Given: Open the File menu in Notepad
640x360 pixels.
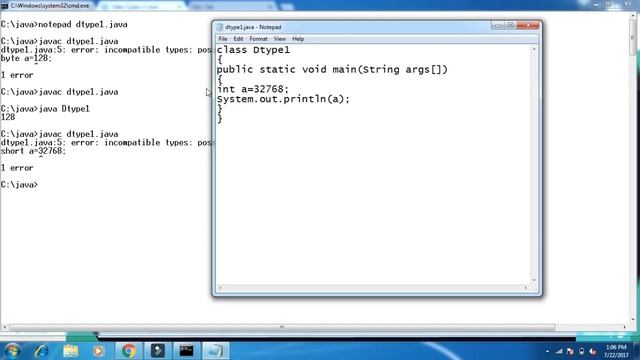Looking at the screenshot, I should point(223,39).
